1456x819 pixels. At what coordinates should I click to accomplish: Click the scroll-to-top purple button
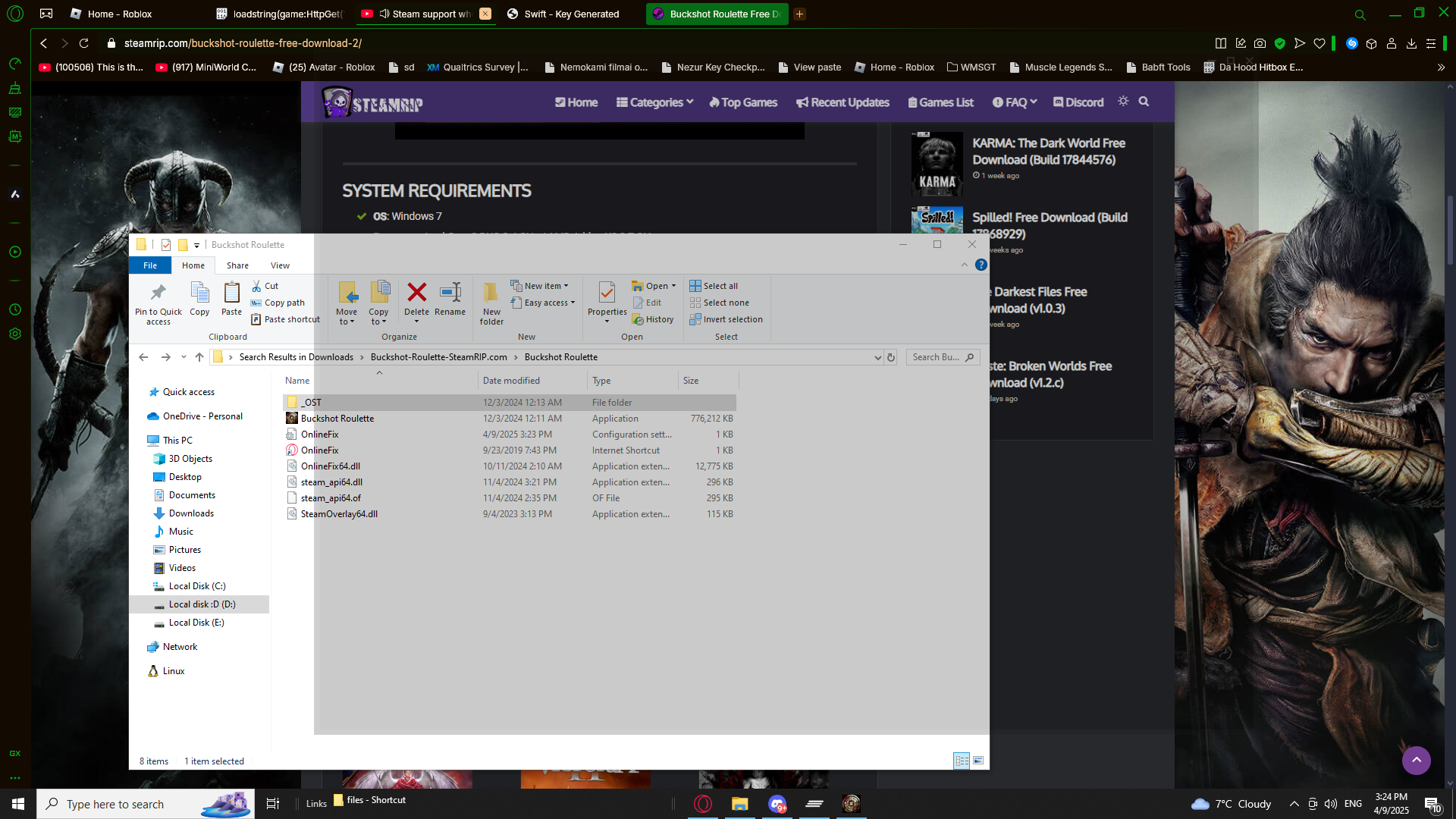point(1416,760)
